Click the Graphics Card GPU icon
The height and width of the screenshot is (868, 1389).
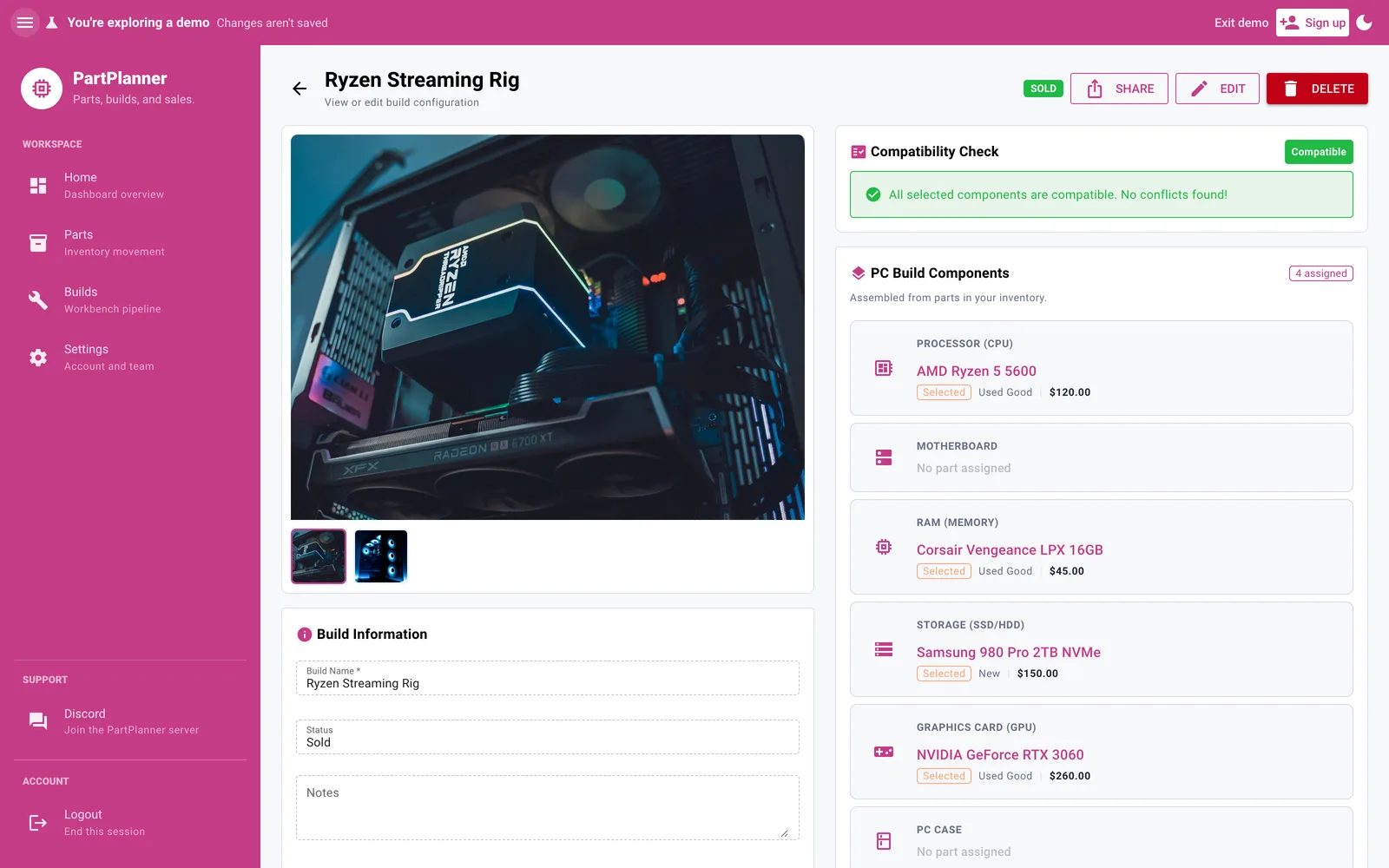tap(884, 752)
